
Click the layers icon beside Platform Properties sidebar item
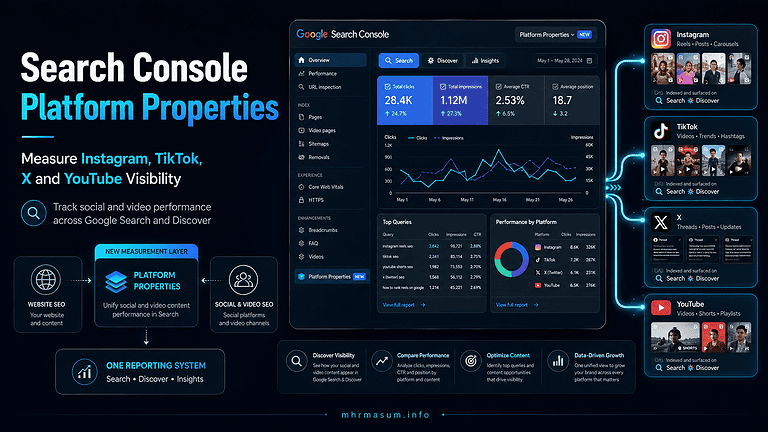point(301,276)
